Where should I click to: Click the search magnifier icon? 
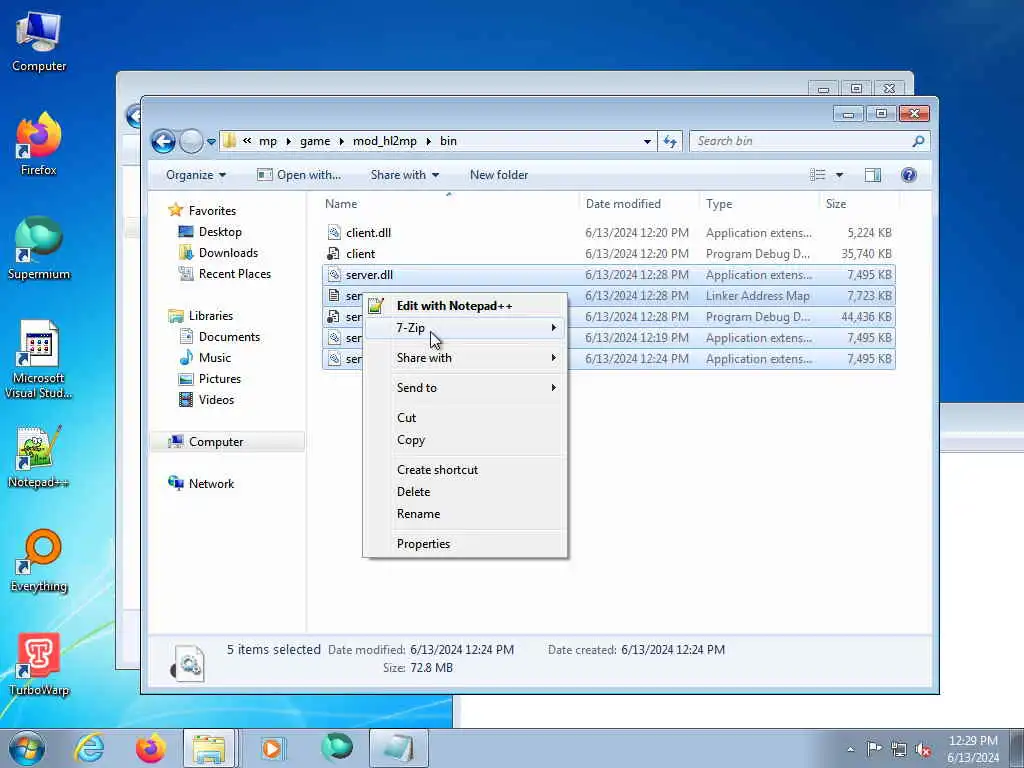tap(918, 141)
